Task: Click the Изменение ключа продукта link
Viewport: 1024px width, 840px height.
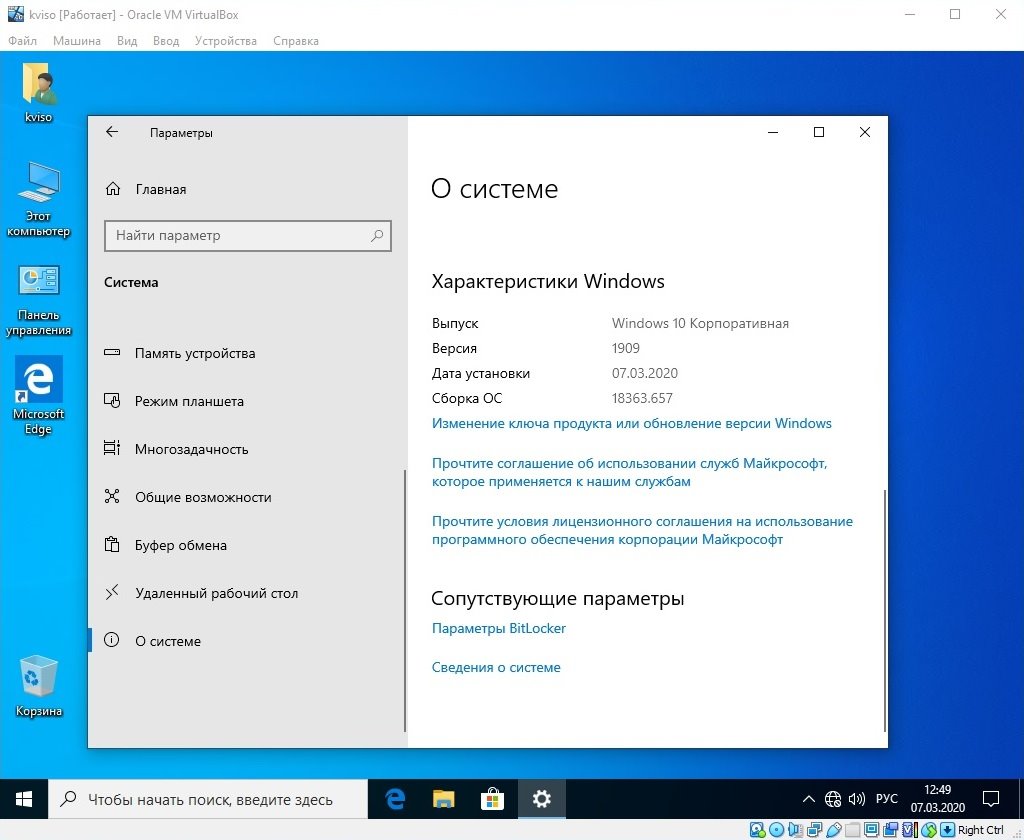Action: 632,423
